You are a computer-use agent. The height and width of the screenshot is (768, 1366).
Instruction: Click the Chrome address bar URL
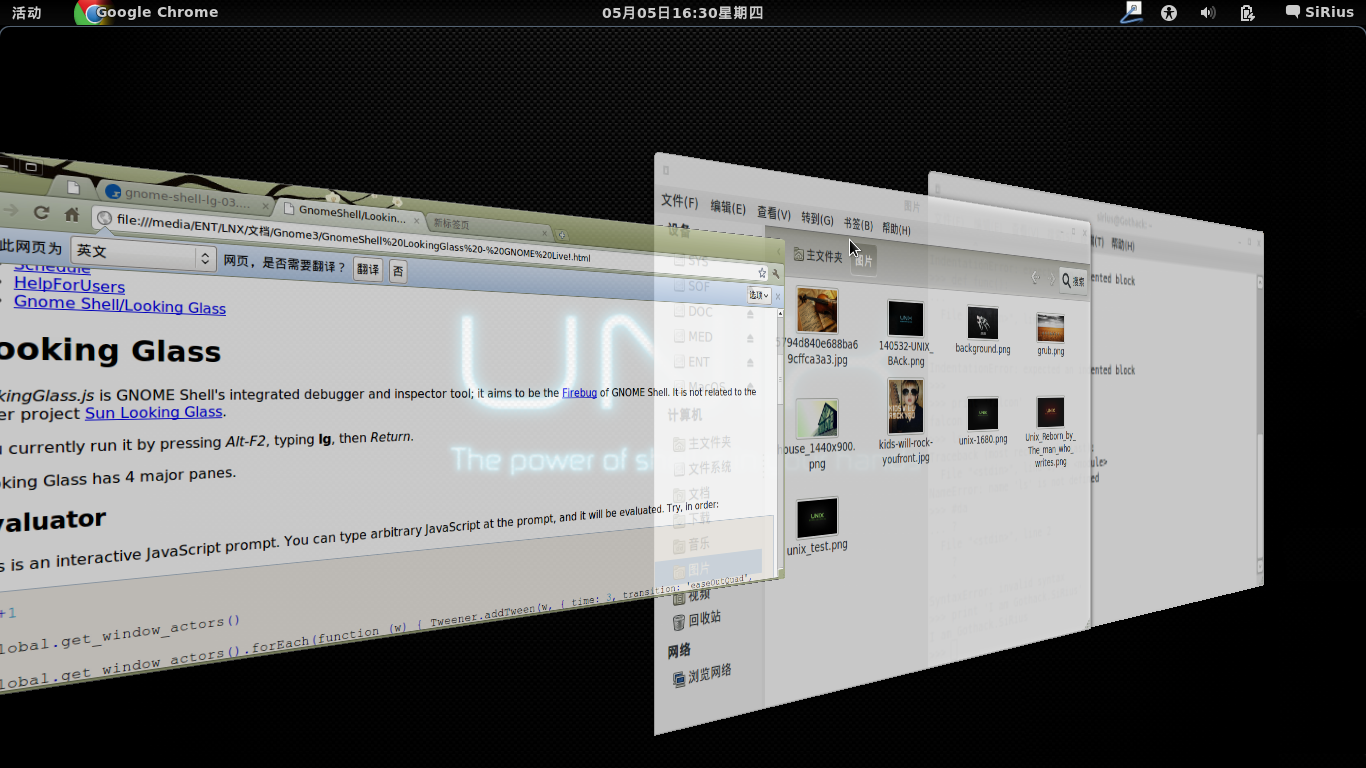click(353, 238)
